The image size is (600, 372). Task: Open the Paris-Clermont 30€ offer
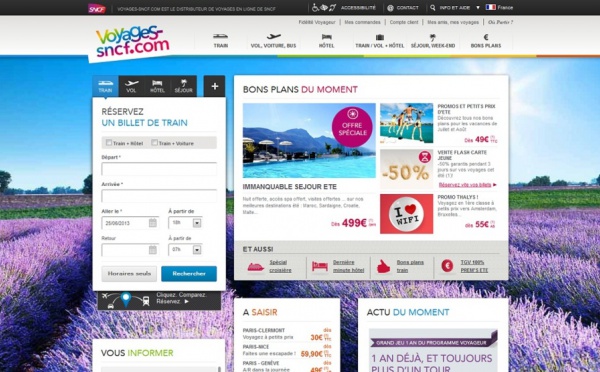(287, 334)
